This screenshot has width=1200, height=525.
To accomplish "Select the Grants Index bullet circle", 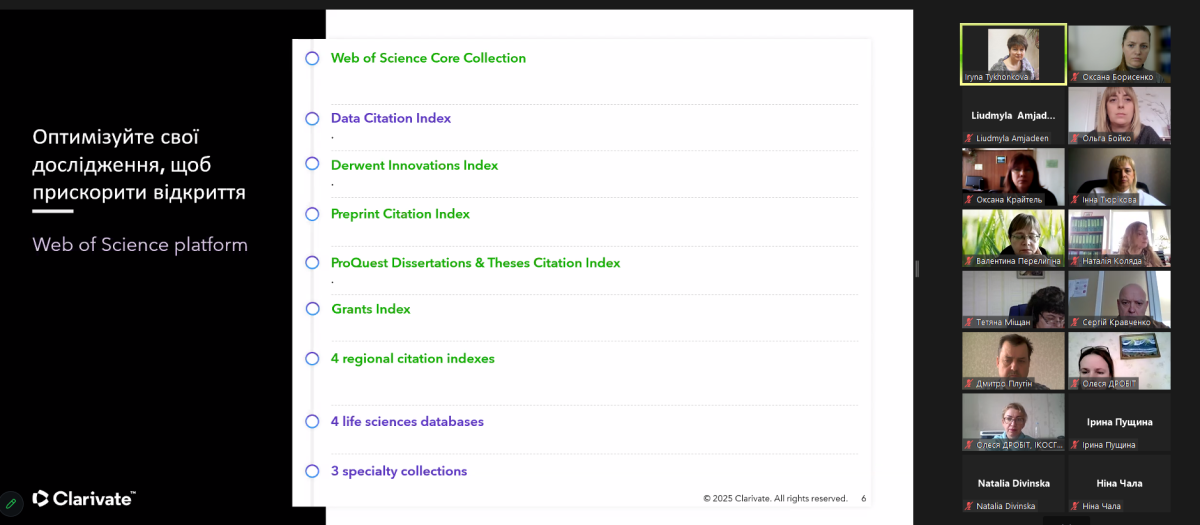I will (x=312, y=309).
